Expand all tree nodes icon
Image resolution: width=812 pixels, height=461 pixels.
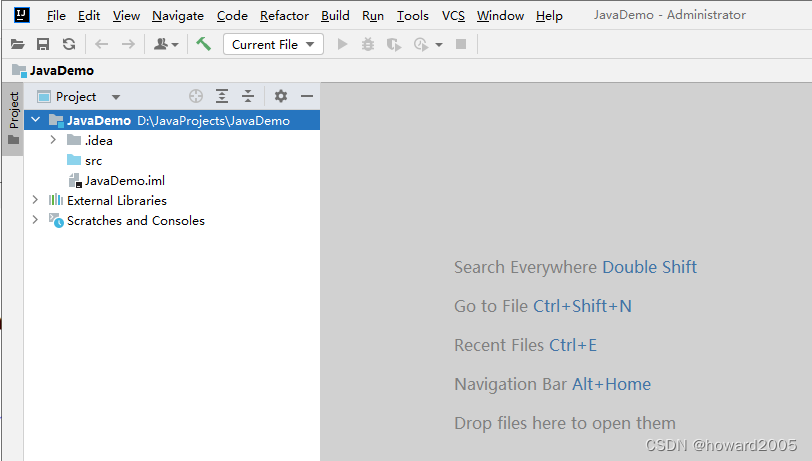[222, 96]
